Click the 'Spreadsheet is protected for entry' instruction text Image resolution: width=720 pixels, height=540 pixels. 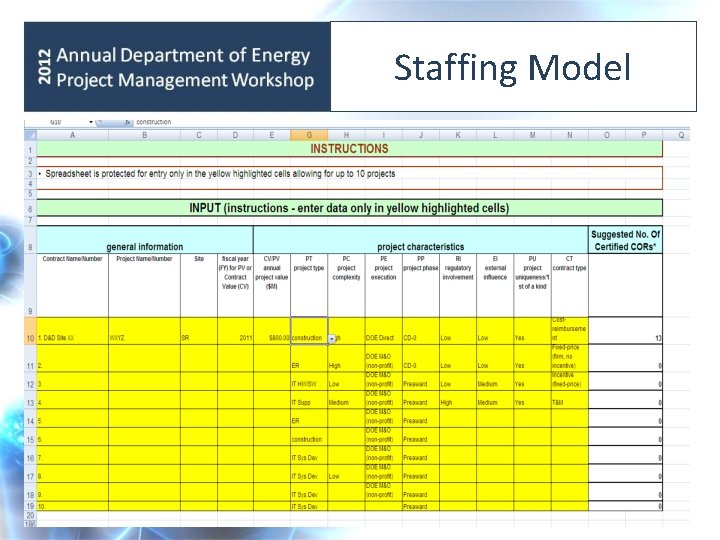click(x=220, y=174)
